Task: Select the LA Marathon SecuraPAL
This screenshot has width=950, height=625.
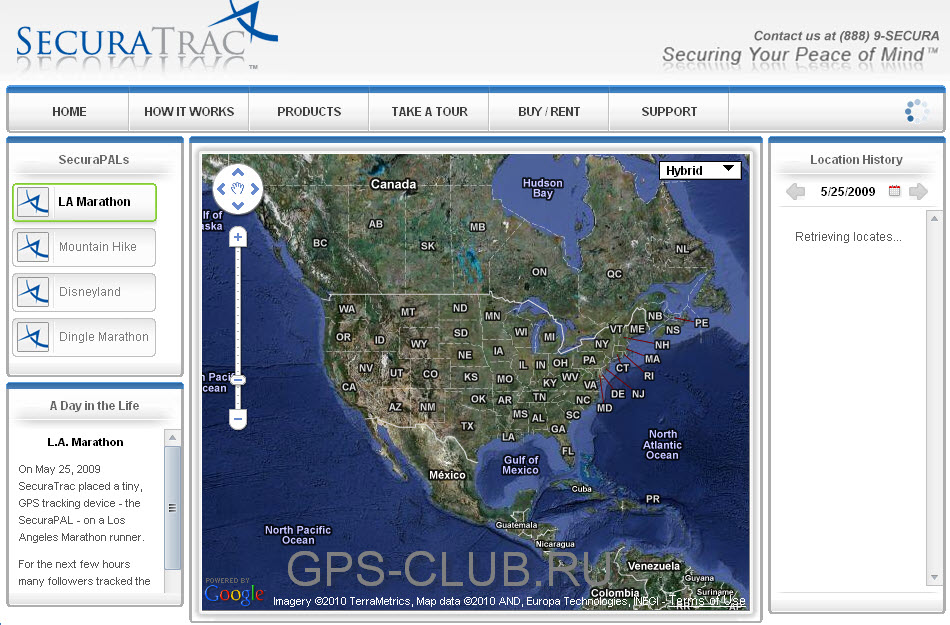Action: 84,202
